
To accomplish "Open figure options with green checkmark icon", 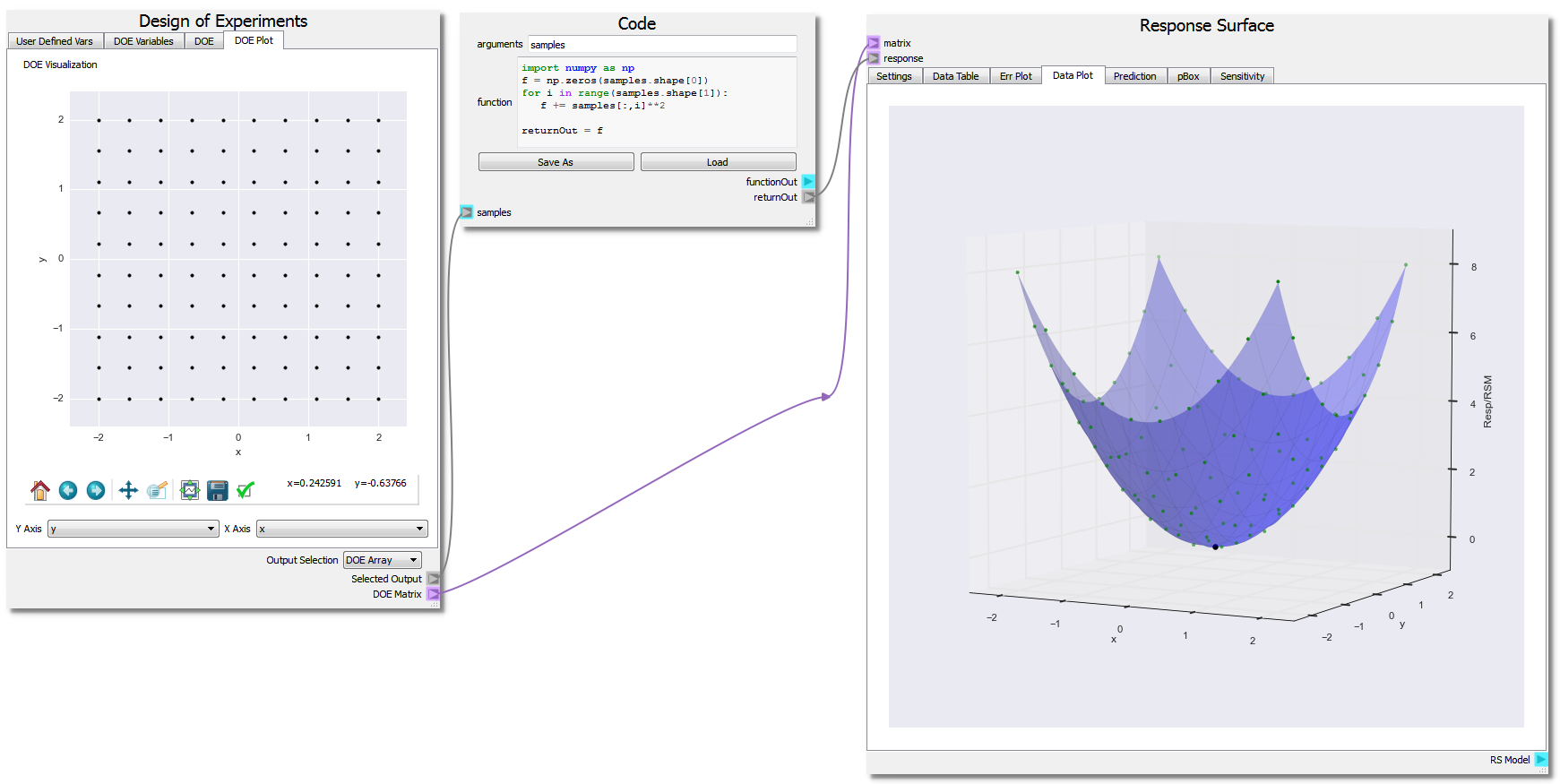I will [x=245, y=490].
